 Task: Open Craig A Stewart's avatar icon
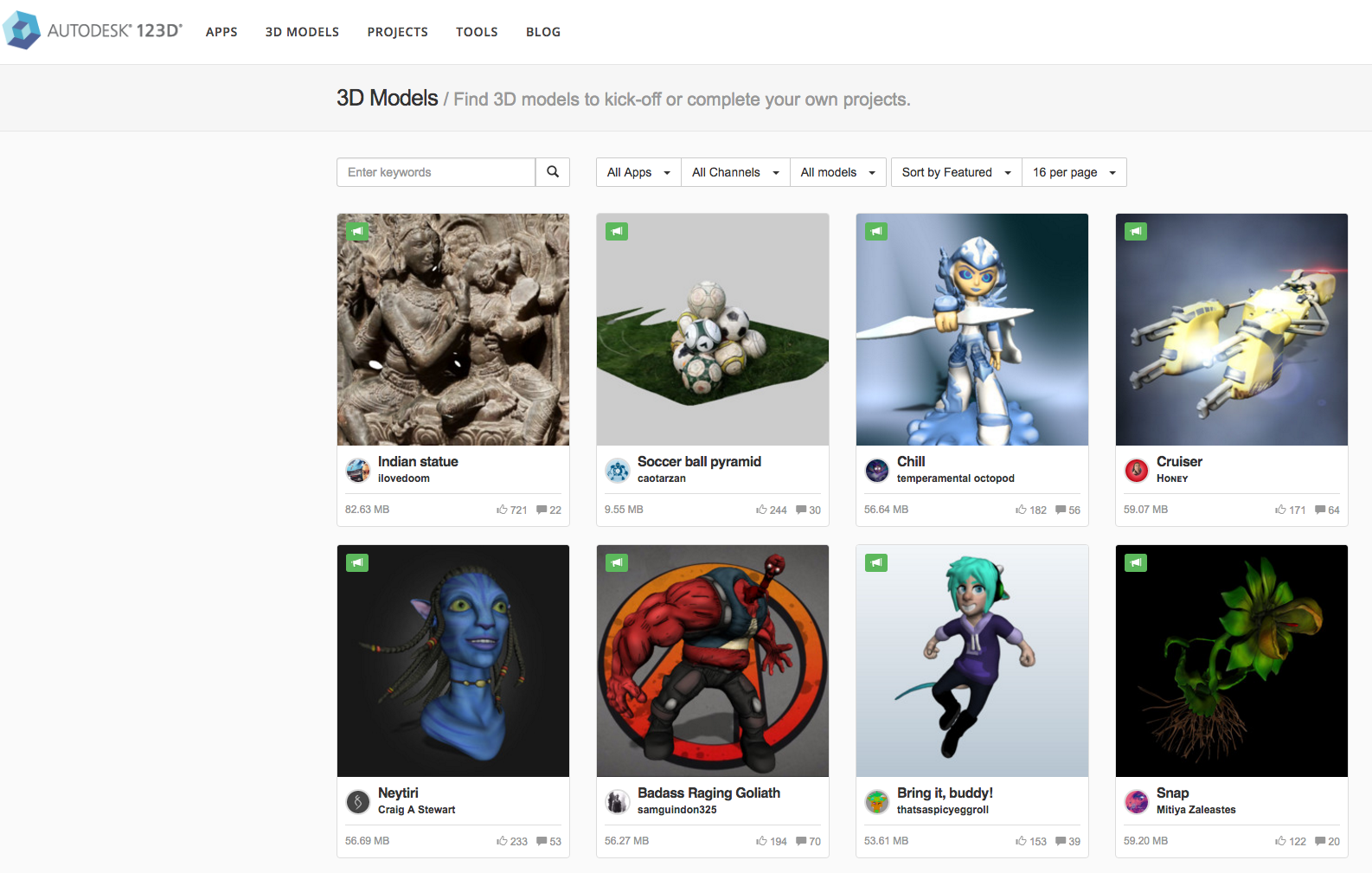point(358,802)
